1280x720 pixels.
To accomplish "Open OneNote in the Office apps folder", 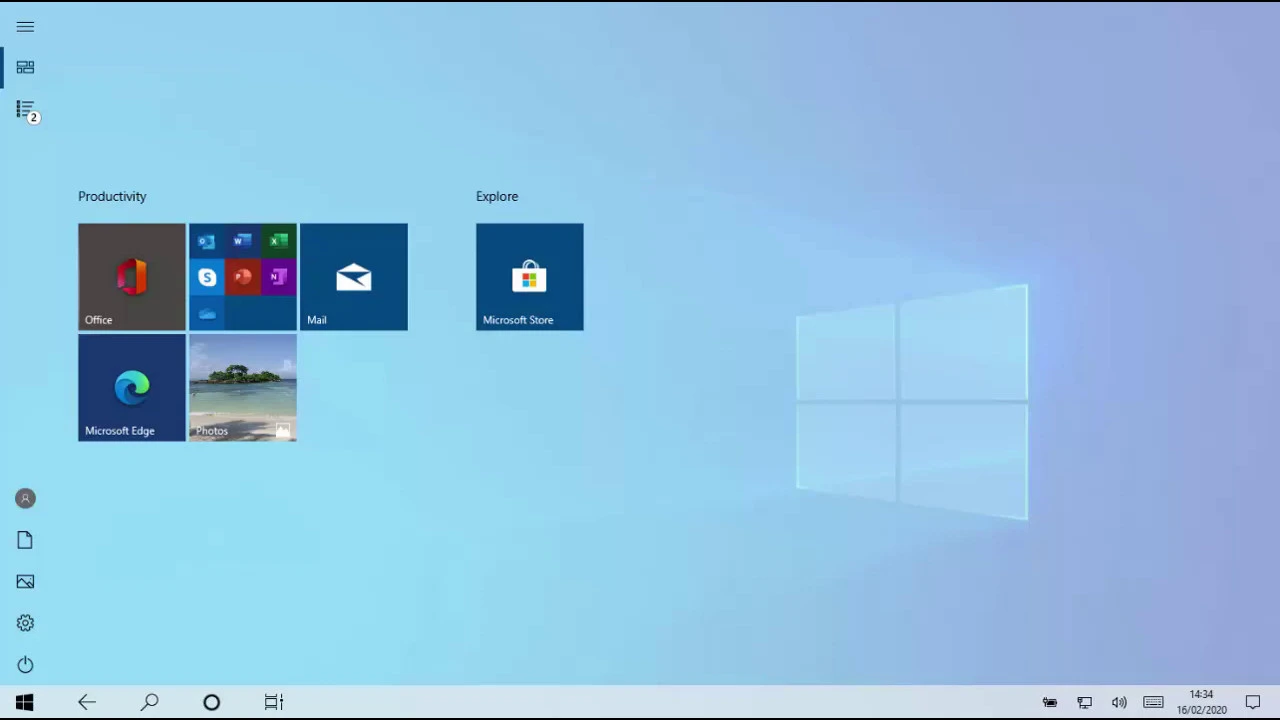I will click(x=278, y=277).
